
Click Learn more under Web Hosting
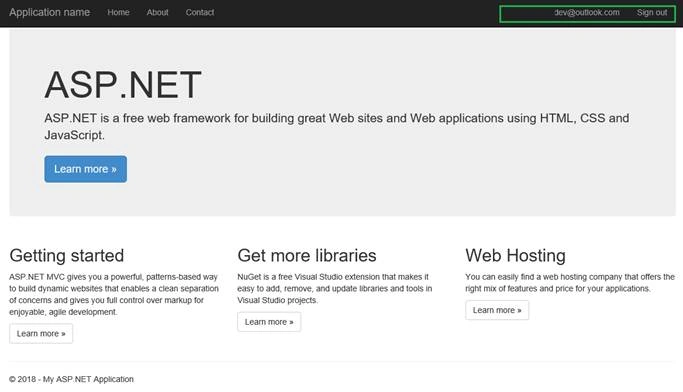point(497,310)
